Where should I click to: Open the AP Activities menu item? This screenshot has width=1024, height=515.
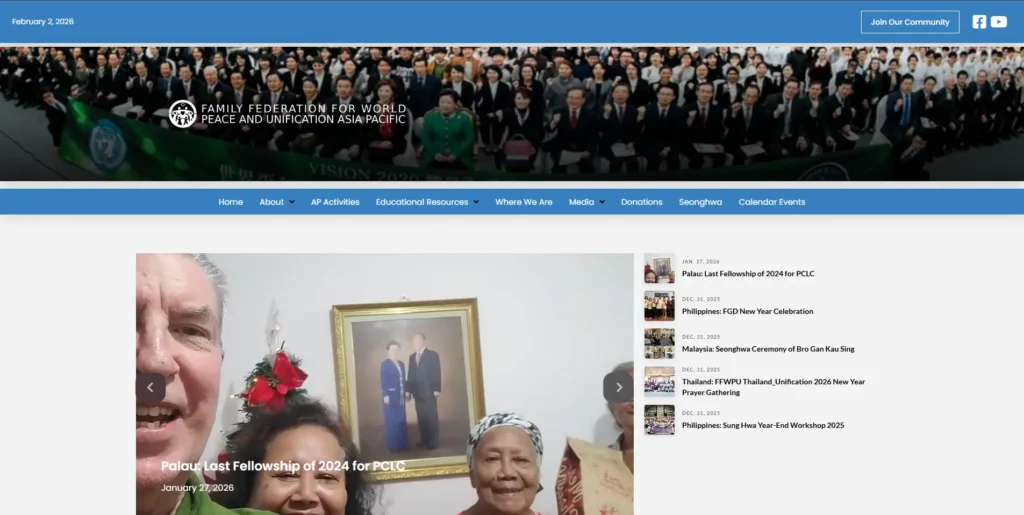(x=335, y=202)
